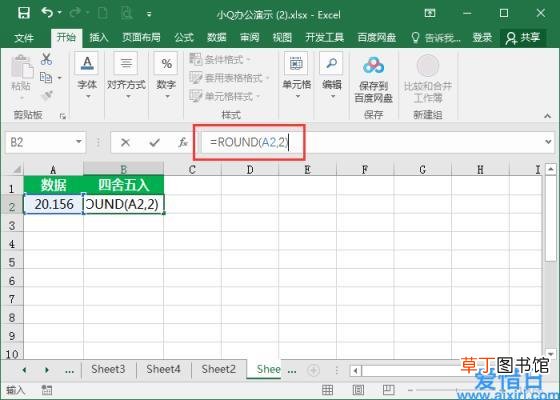Click the vertical scrollbar up arrow
Screen dimensions: 560x400
[x=551, y=169]
